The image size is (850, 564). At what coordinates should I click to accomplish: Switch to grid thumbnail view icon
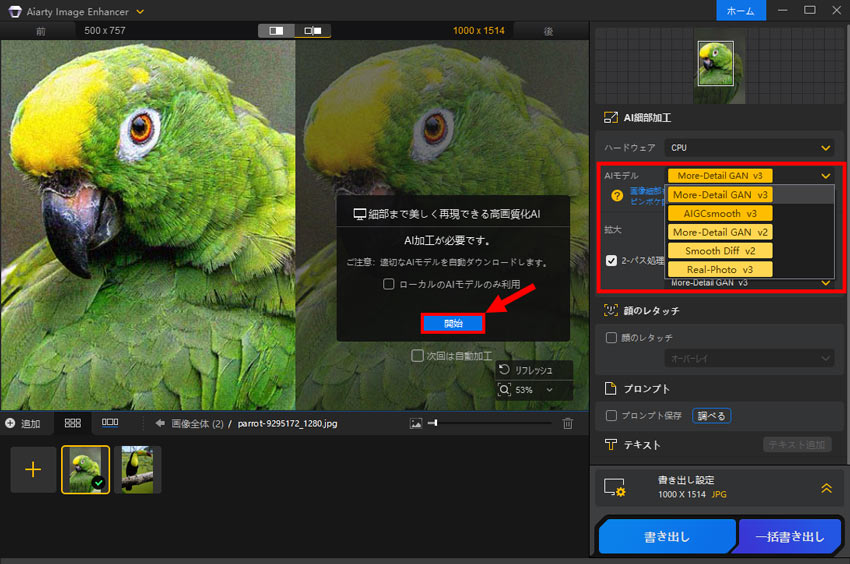tap(73, 423)
